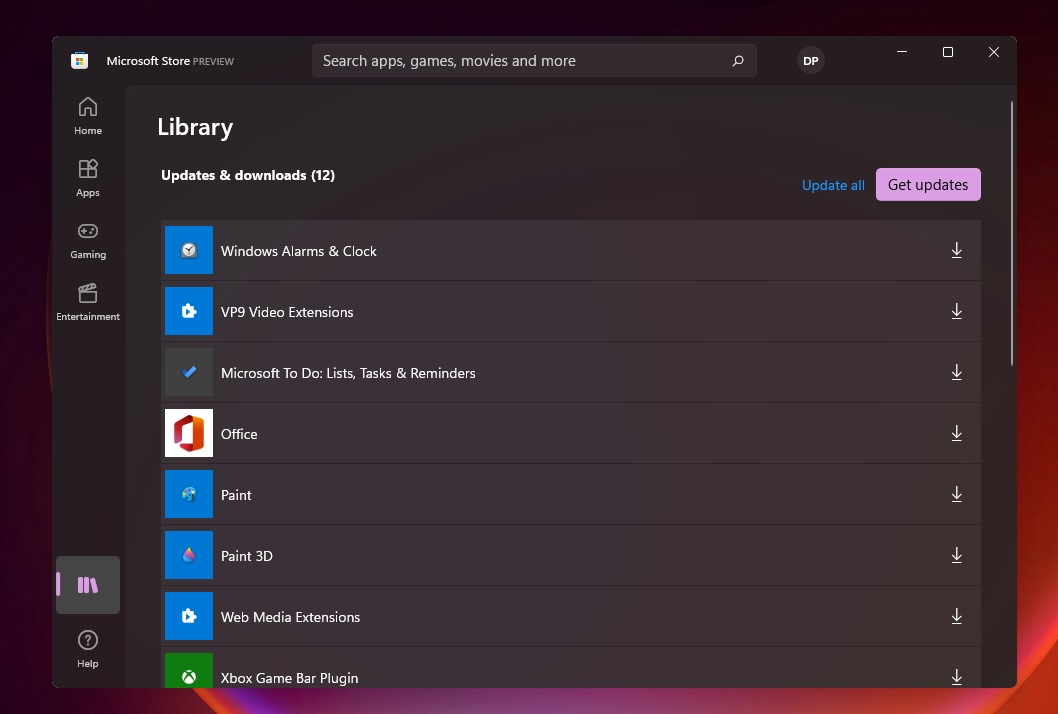Open the DP account profile
The height and width of the screenshot is (714, 1058).
[810, 61]
